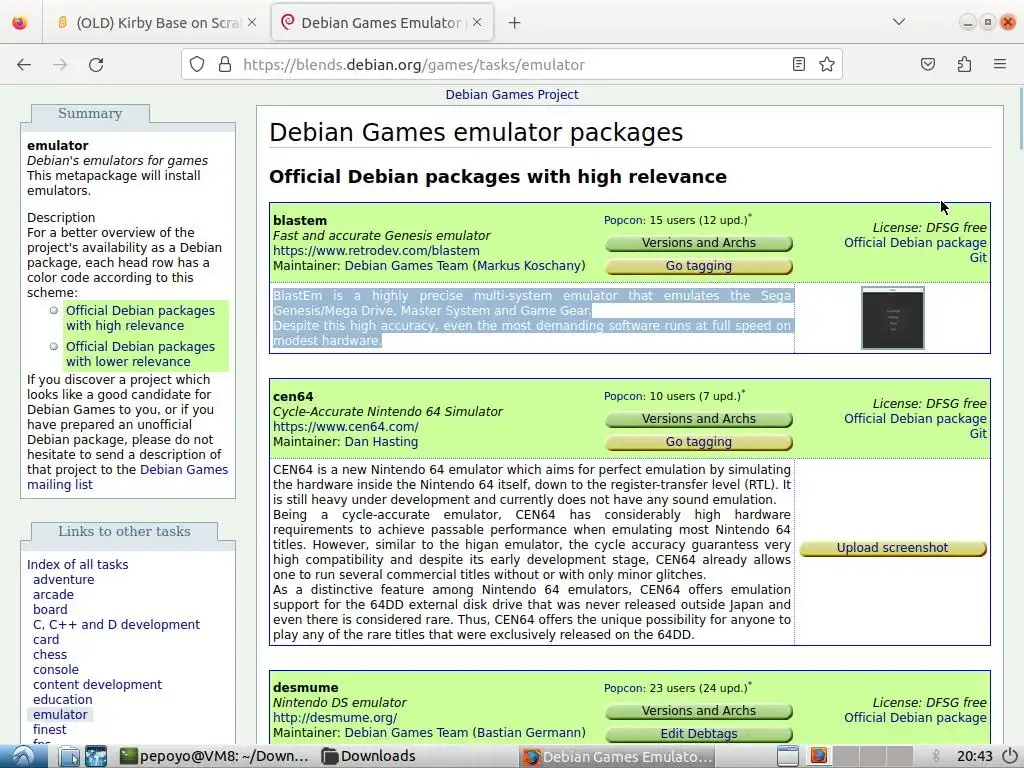Viewport: 1024px width, 768px height.
Task: Switch to Debian Games Emulator taskbar entry
Action: (618, 756)
